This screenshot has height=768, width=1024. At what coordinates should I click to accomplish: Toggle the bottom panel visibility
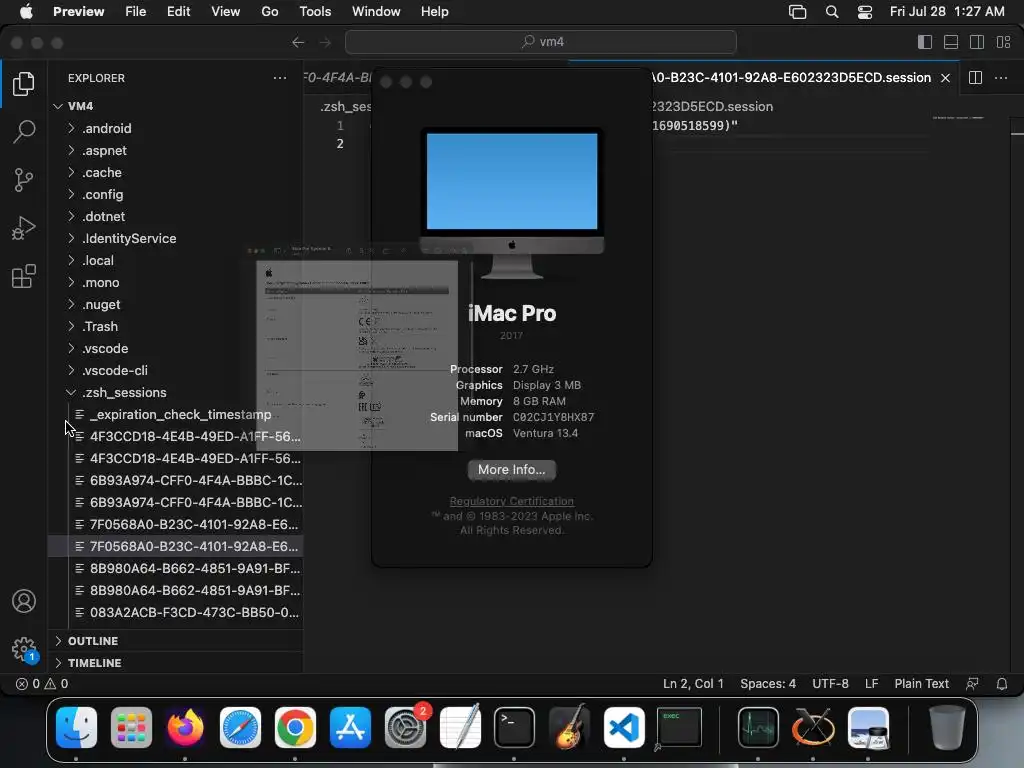click(951, 42)
